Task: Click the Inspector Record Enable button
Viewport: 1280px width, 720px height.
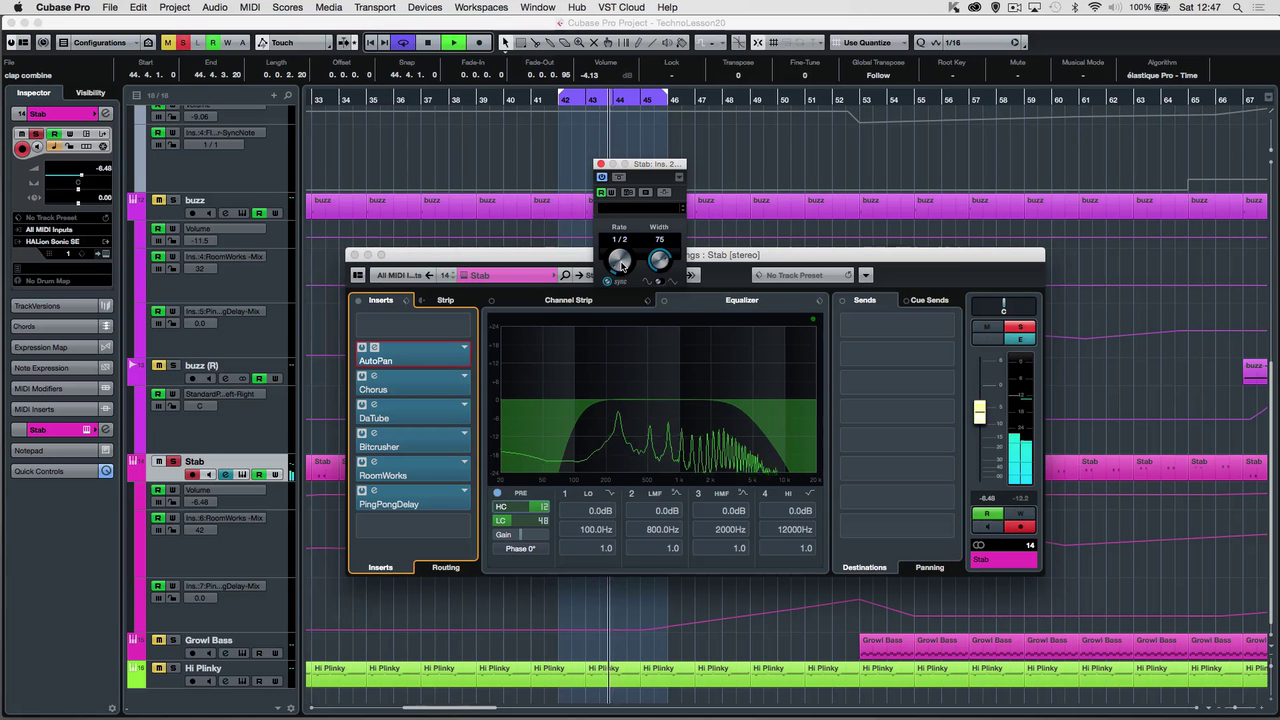Action: pyautogui.click(x=22, y=148)
